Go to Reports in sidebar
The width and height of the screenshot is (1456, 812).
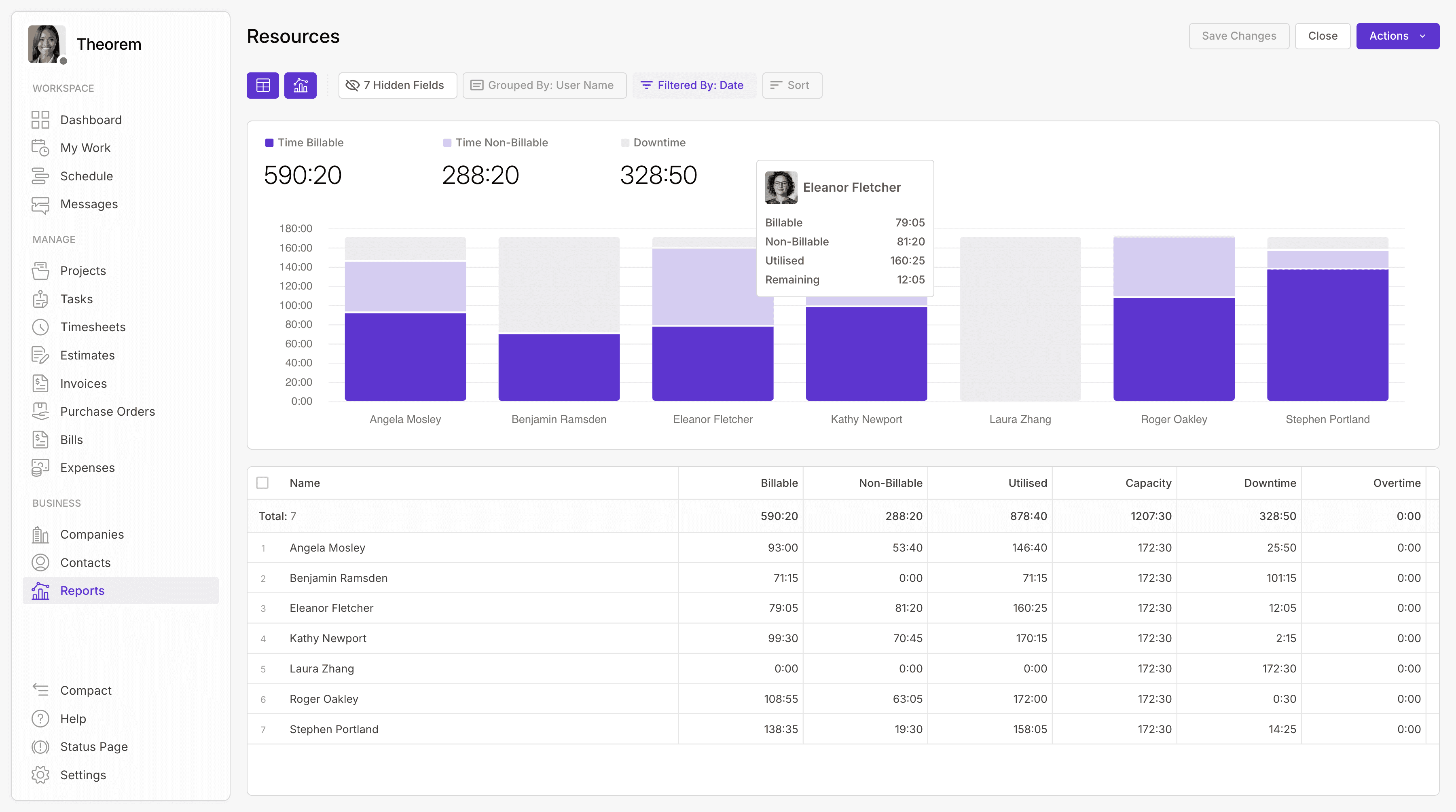click(82, 590)
